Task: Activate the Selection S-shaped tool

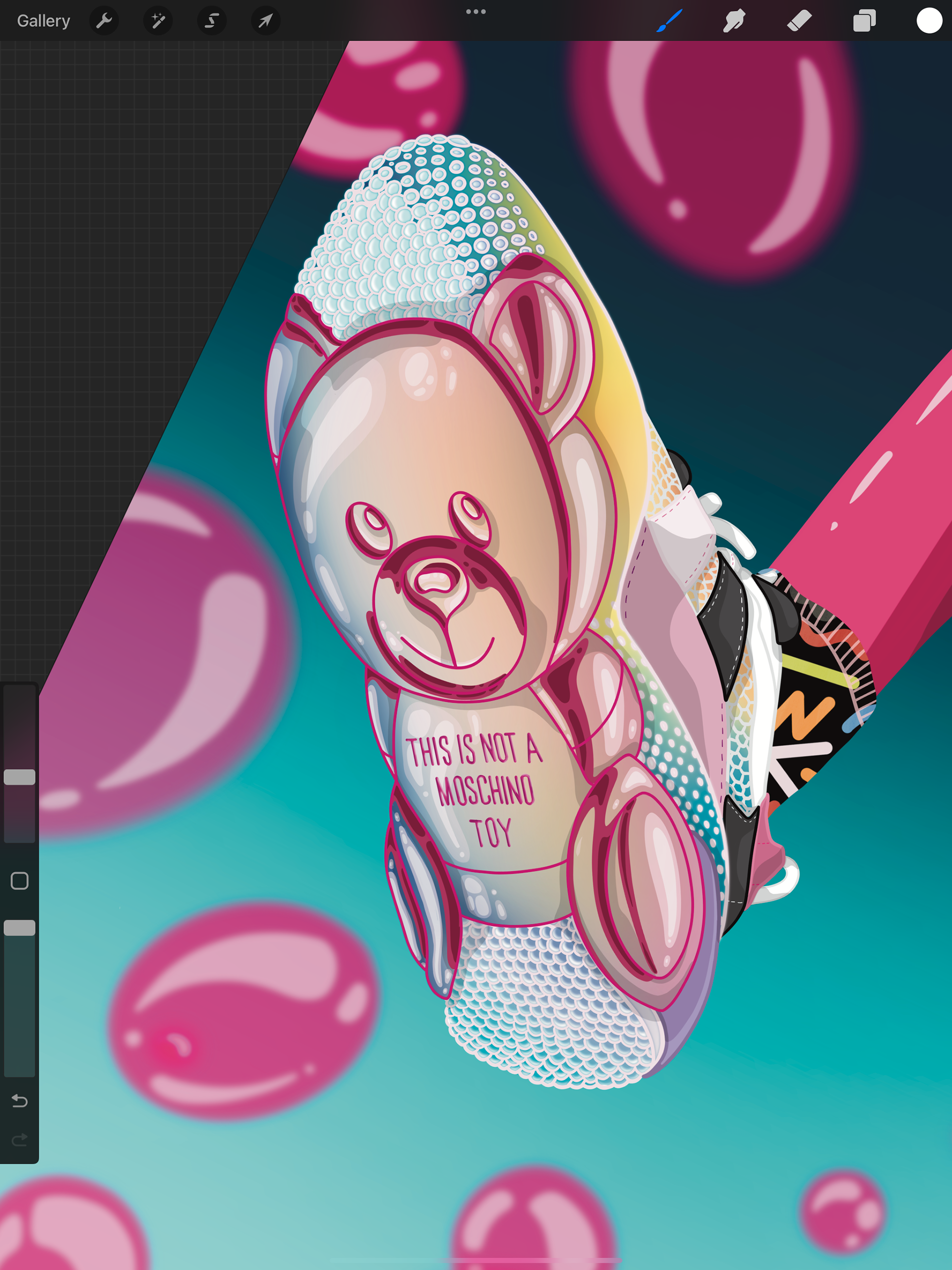Action: click(212, 21)
